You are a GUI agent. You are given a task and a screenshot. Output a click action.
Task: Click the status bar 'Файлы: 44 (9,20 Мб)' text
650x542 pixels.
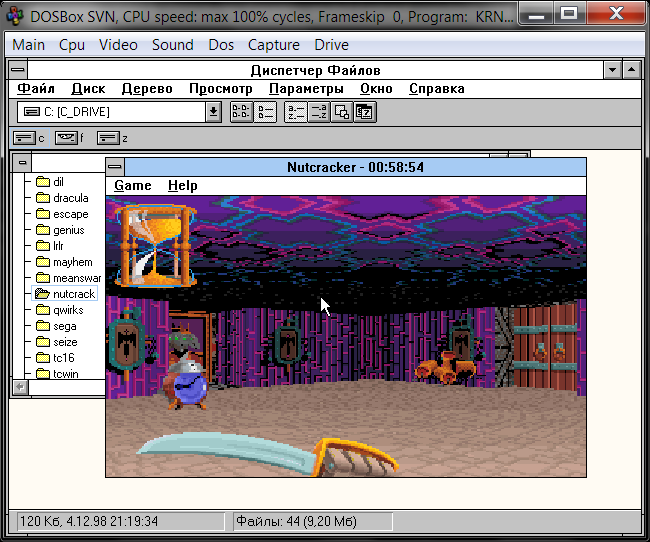coord(296,521)
